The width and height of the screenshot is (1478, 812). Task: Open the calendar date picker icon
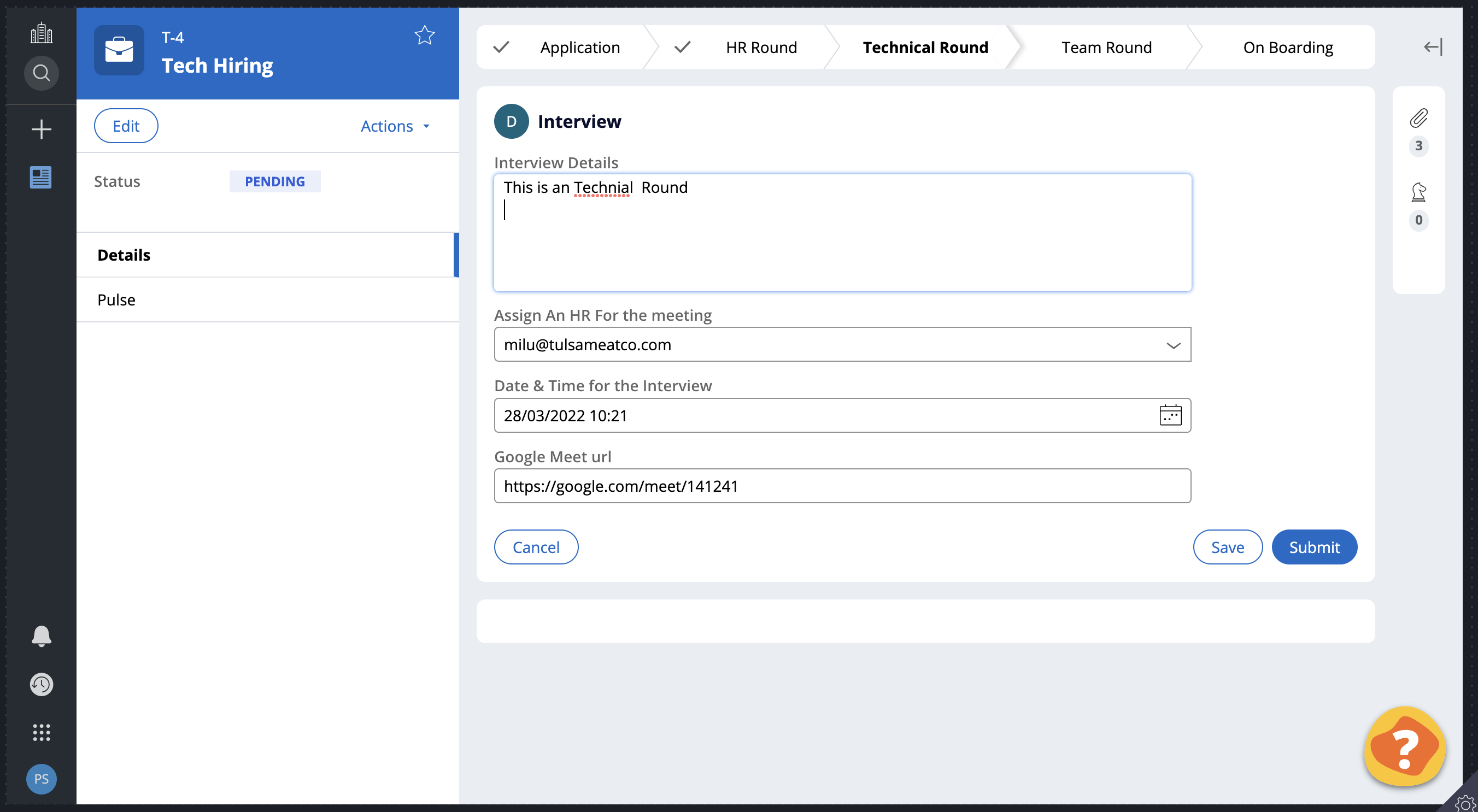(x=1170, y=415)
